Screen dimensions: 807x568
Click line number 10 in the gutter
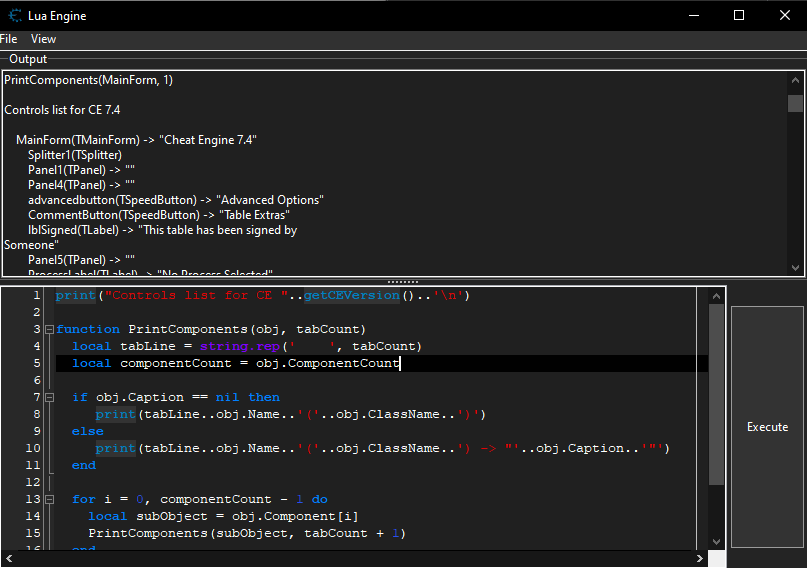point(35,448)
